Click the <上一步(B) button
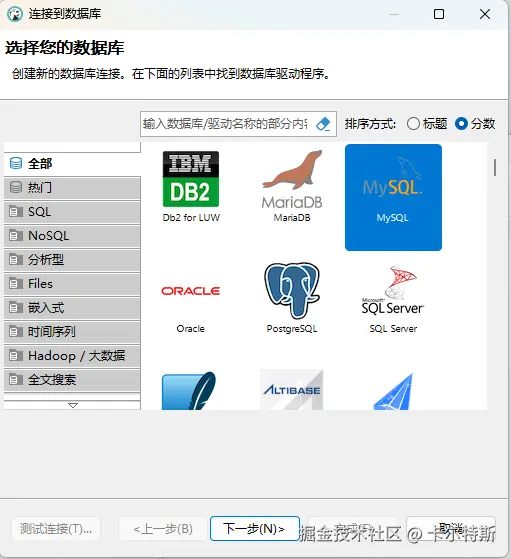Screen dimensions: 511x559 click(x=163, y=528)
